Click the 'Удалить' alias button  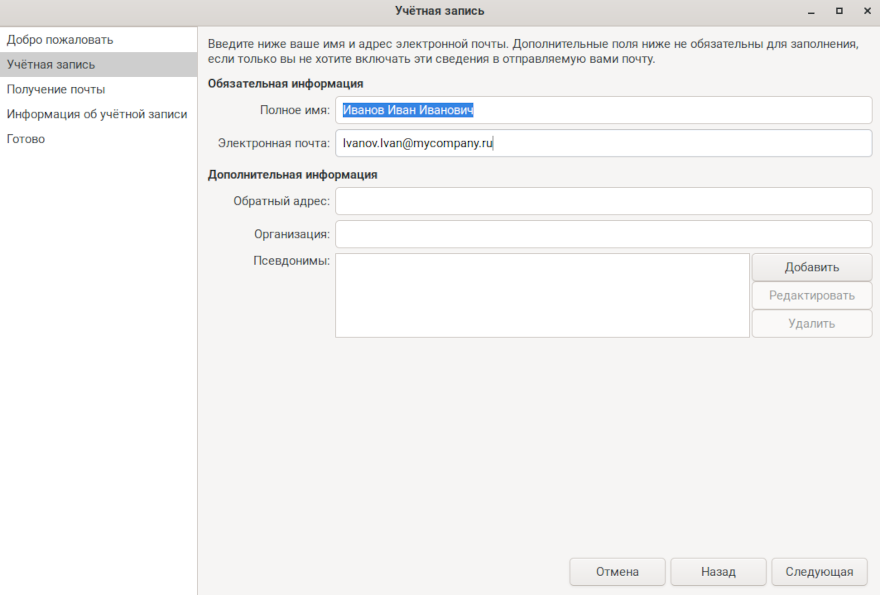point(811,324)
